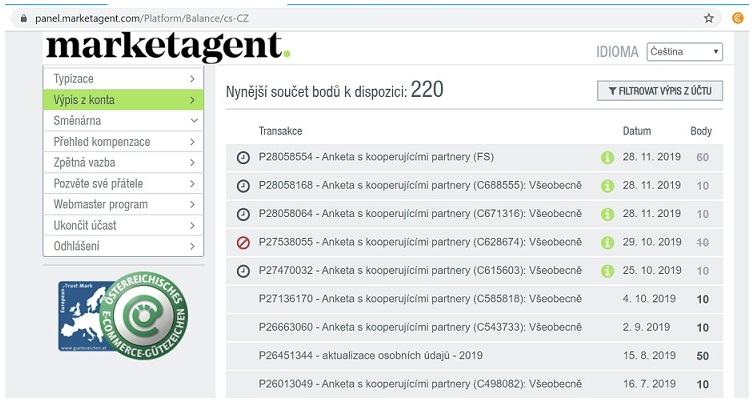Click clock pending icon for P28058554
The image size is (752, 401).
click(x=243, y=158)
